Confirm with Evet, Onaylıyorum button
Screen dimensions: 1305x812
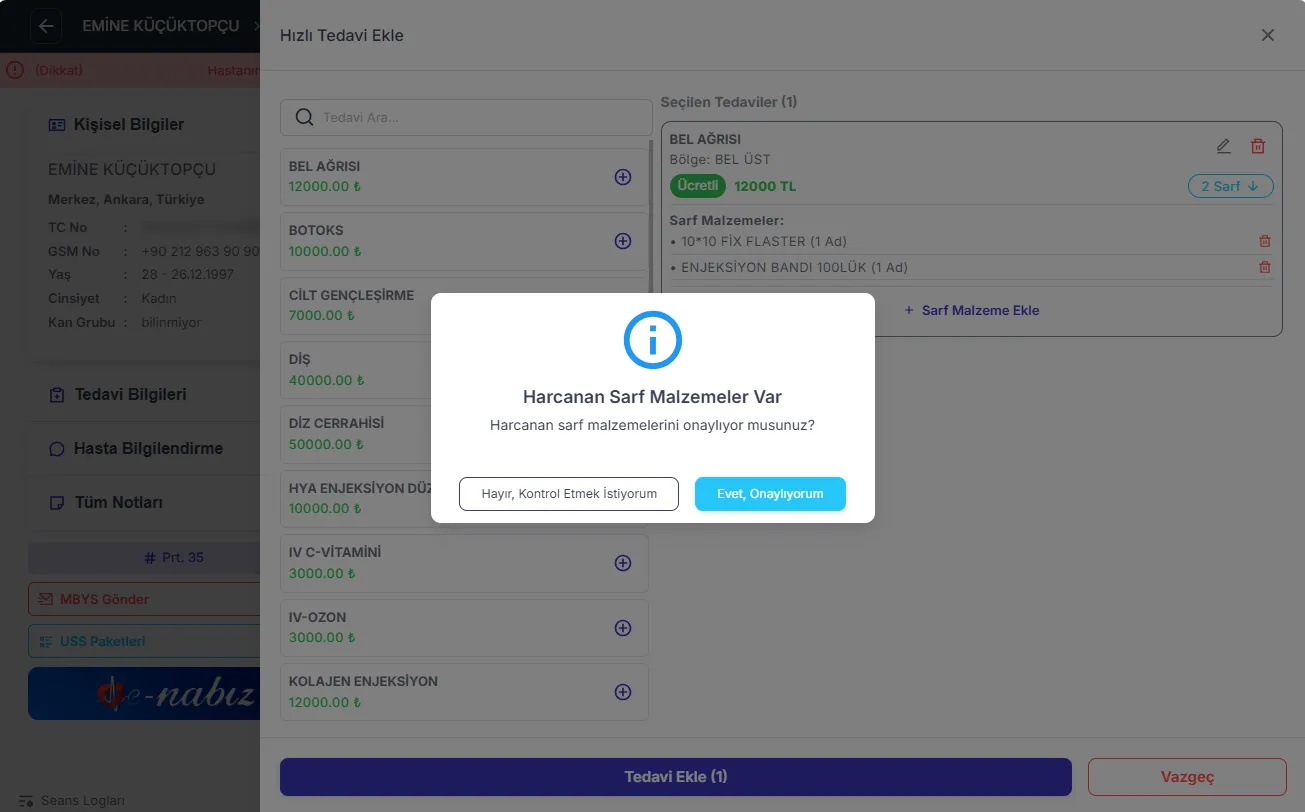tap(770, 494)
